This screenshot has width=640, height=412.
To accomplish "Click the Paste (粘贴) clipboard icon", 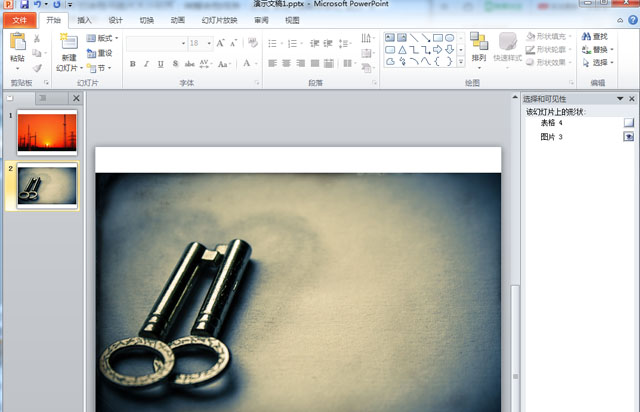I will pos(18,42).
